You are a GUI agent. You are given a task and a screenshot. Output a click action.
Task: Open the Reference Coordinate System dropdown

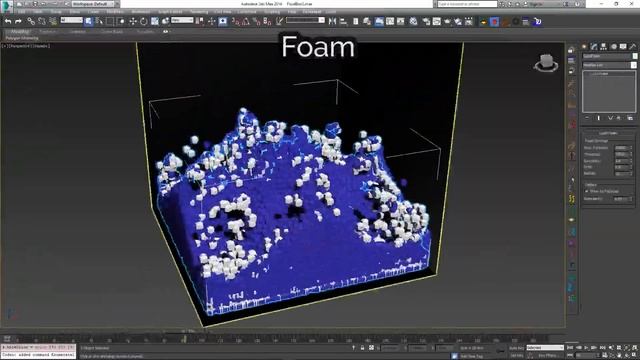tap(182, 20)
